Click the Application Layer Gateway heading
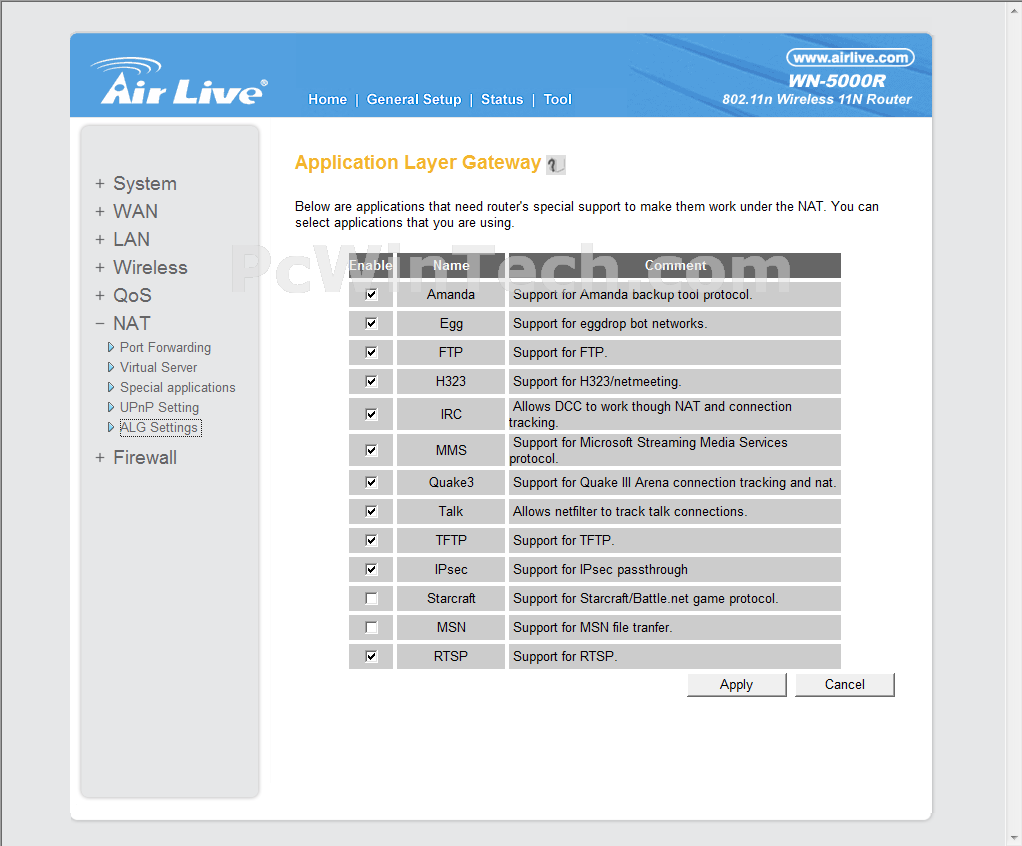Image resolution: width=1022 pixels, height=846 pixels. pyautogui.click(x=418, y=162)
